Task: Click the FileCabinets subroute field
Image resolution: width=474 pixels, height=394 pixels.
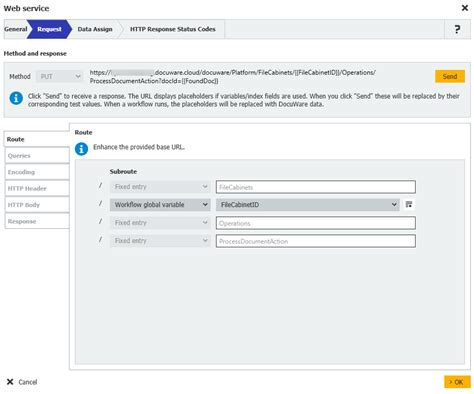Action: pos(316,187)
